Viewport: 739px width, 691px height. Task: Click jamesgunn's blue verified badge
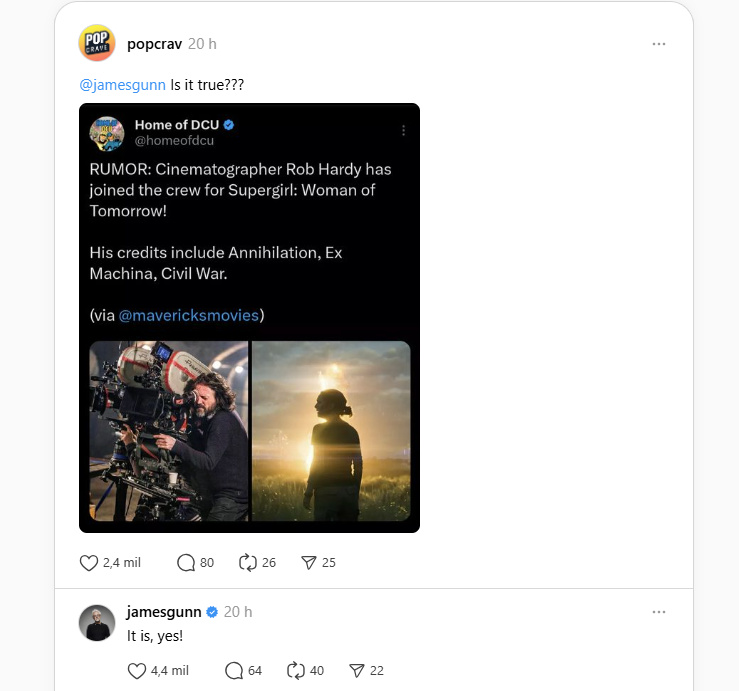[211, 611]
